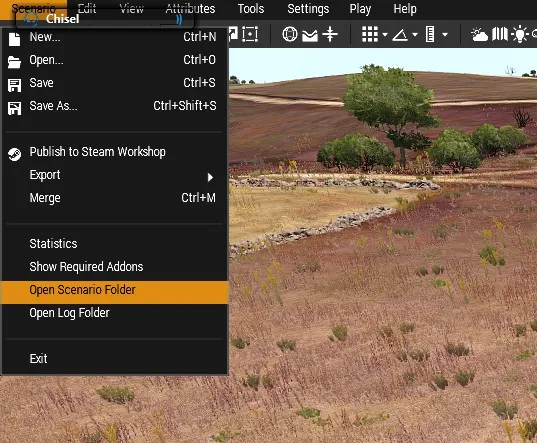Open the Scenario menu
Screen dimensions: 537x443
(34, 9)
